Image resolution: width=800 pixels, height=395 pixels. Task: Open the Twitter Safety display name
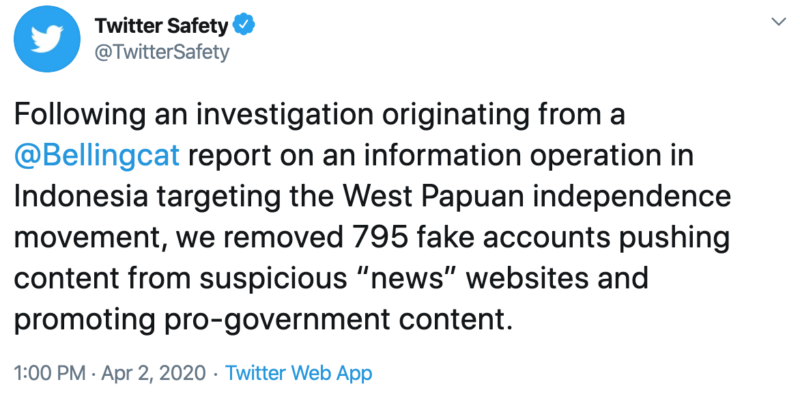pos(162,26)
